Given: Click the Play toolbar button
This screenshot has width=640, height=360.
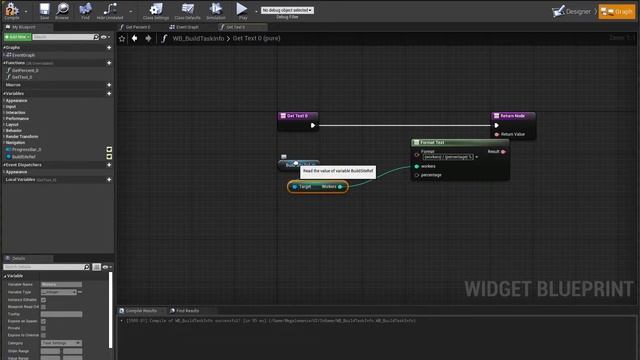Looking at the screenshot, I should 242,11.
